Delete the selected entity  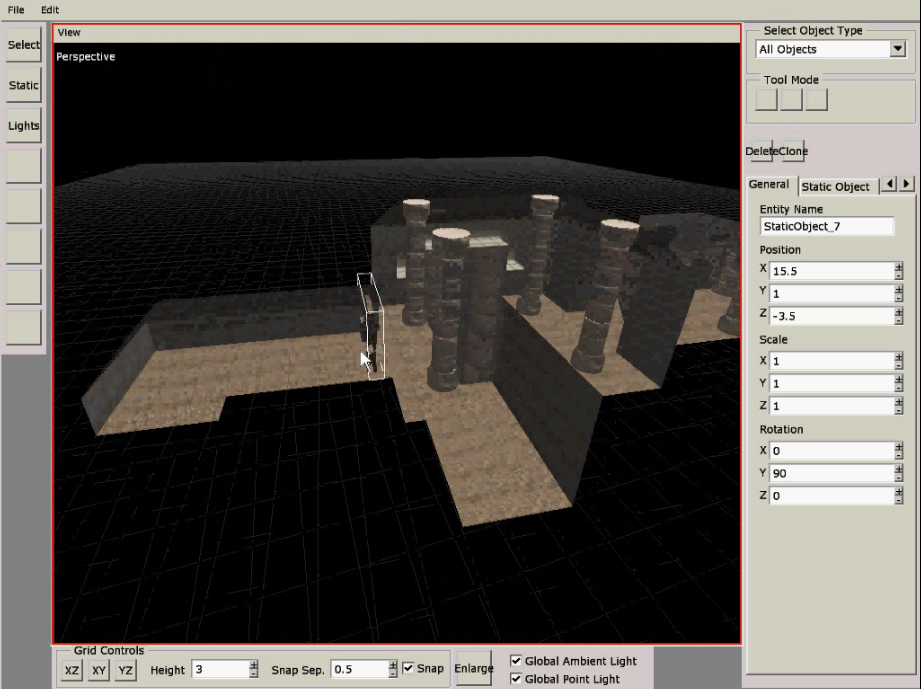[x=759, y=152]
